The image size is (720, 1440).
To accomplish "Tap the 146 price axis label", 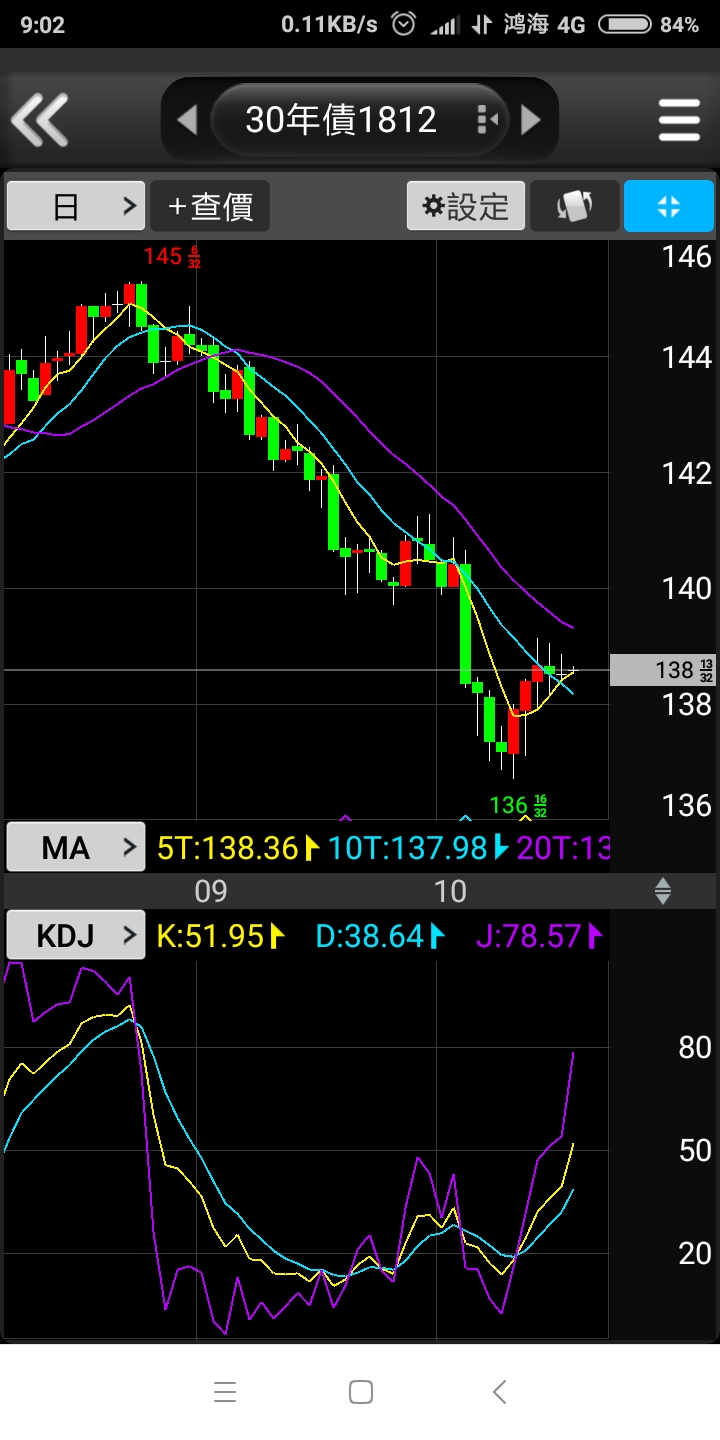I will point(687,256).
